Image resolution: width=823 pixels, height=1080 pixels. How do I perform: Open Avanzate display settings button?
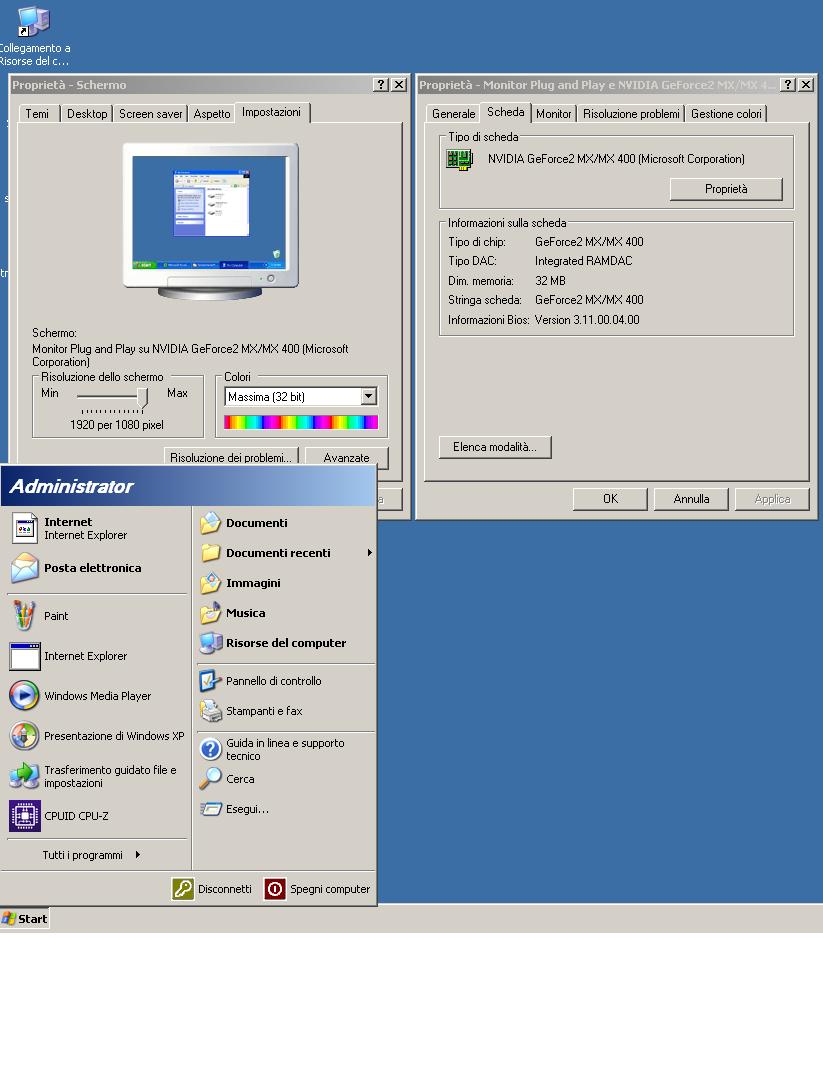(346, 457)
